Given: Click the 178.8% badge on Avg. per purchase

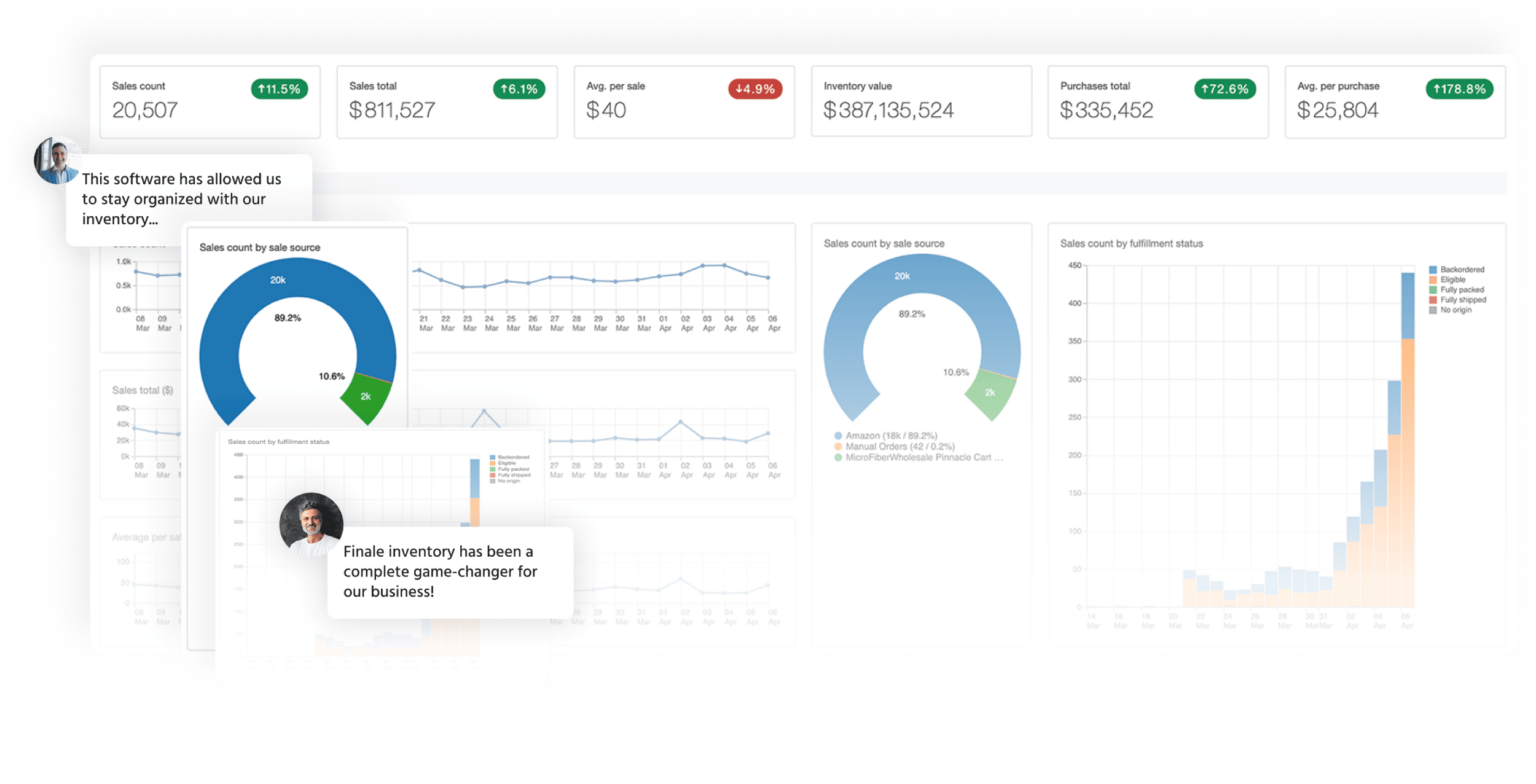Looking at the screenshot, I should 1460,89.
